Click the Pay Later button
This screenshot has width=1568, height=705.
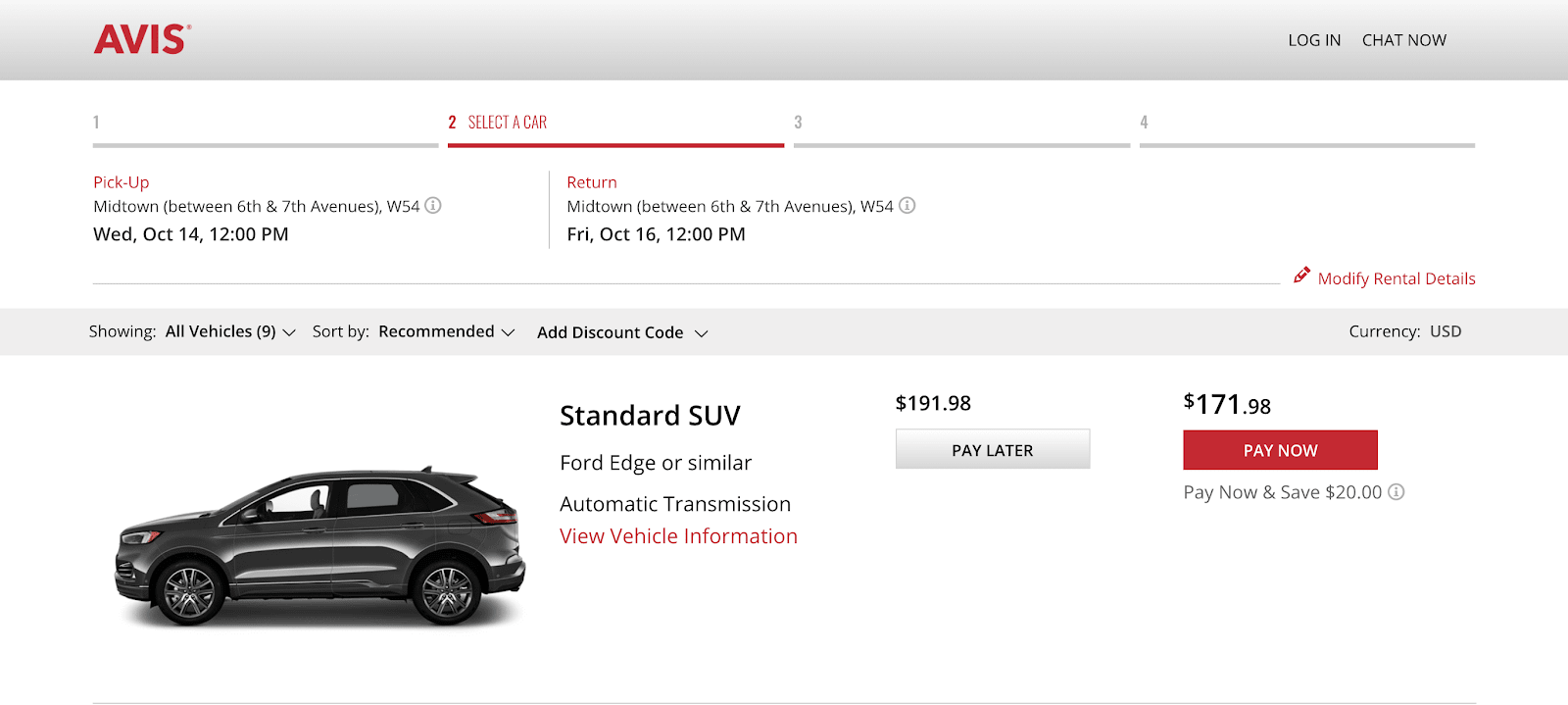point(992,449)
